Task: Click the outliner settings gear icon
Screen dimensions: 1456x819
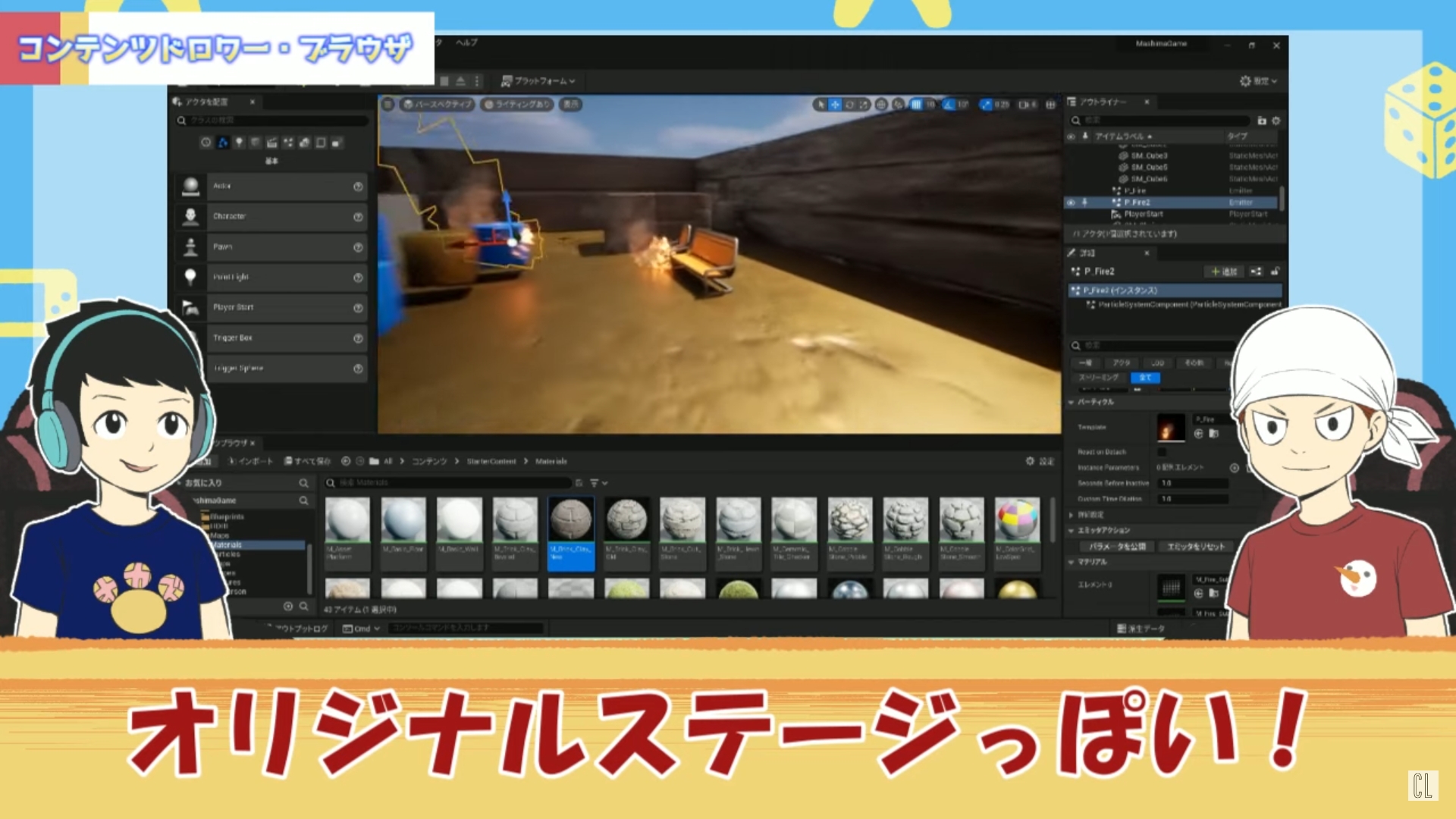Action: (1276, 121)
